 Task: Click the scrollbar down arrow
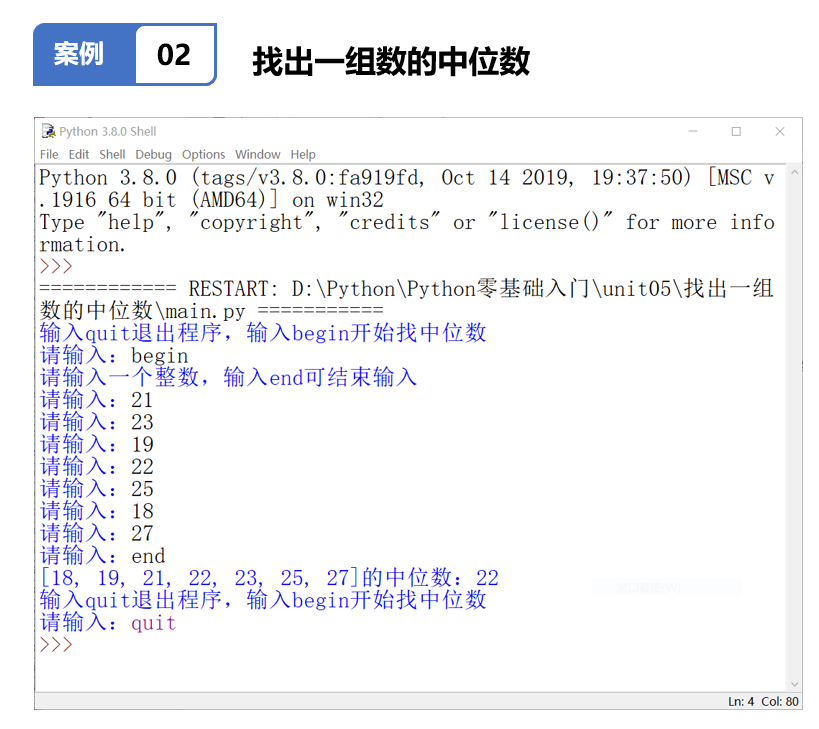(x=794, y=684)
